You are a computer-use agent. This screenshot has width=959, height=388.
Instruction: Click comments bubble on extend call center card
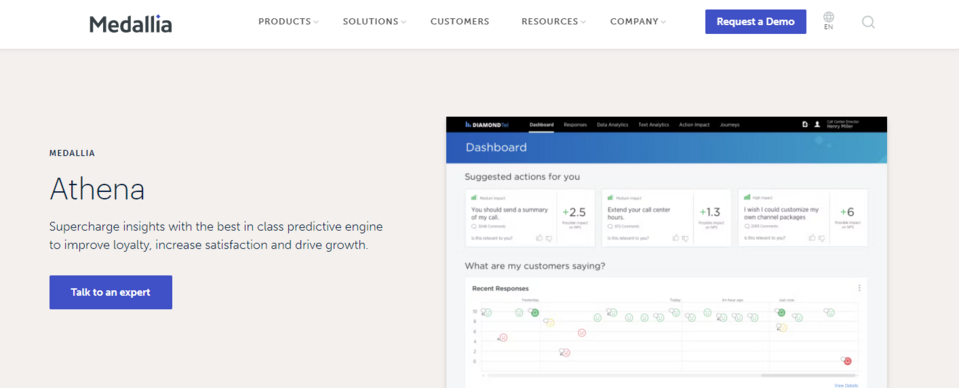[610, 226]
